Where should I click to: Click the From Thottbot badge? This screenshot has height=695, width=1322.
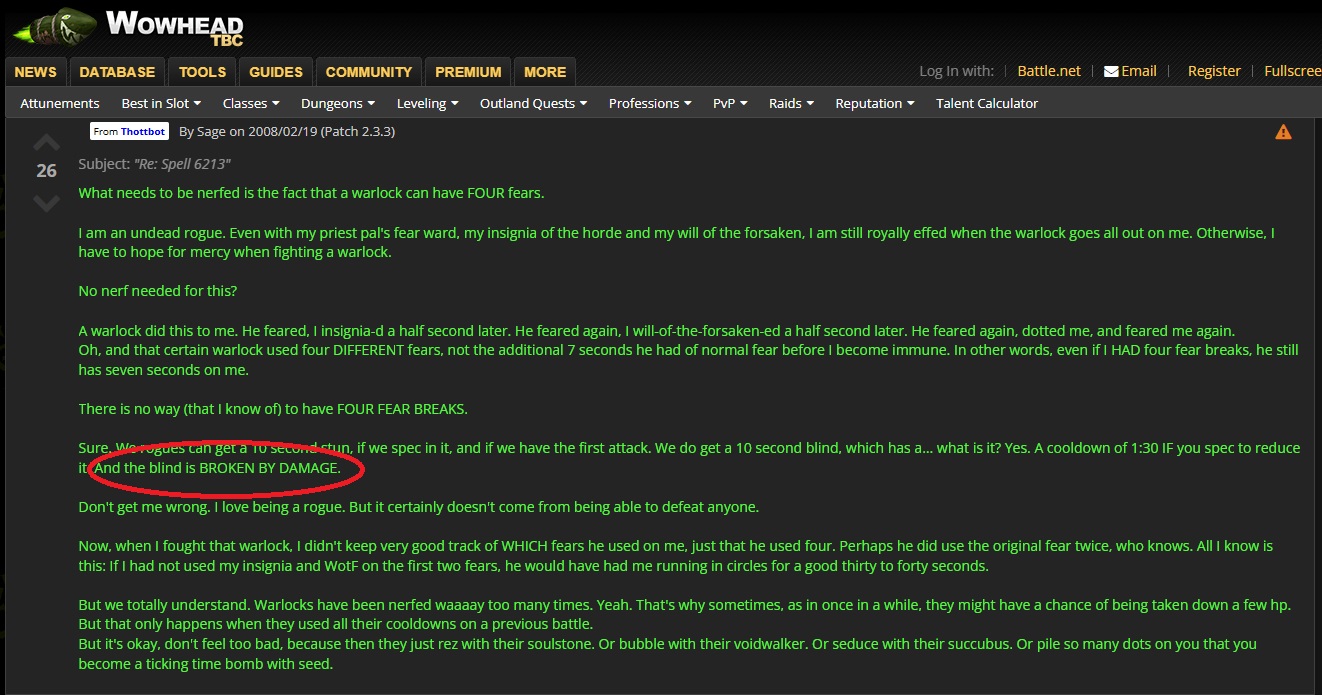(x=129, y=131)
